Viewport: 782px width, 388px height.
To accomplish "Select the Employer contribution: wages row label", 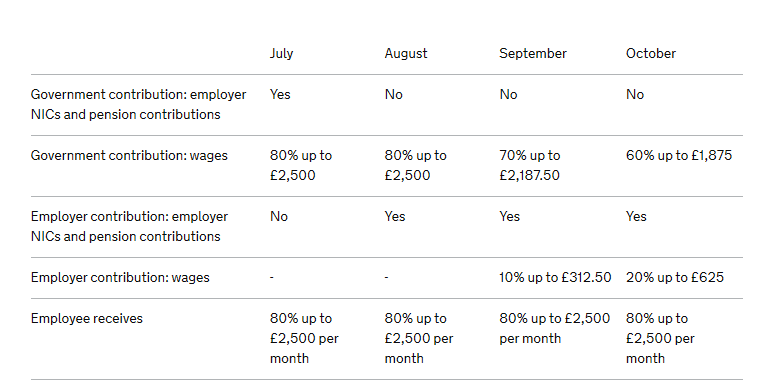I will pos(120,277).
